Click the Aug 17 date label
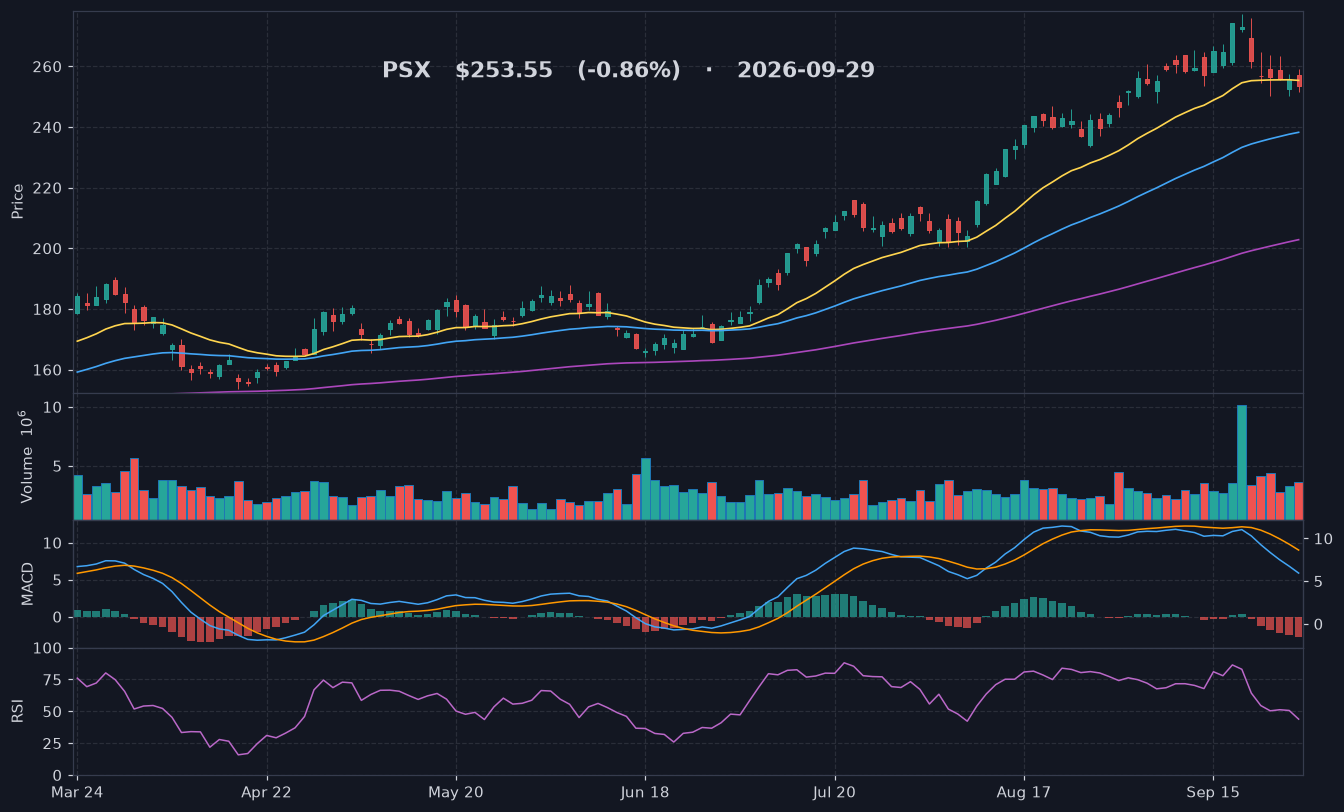Viewport: 1344px width, 812px height. (1024, 792)
